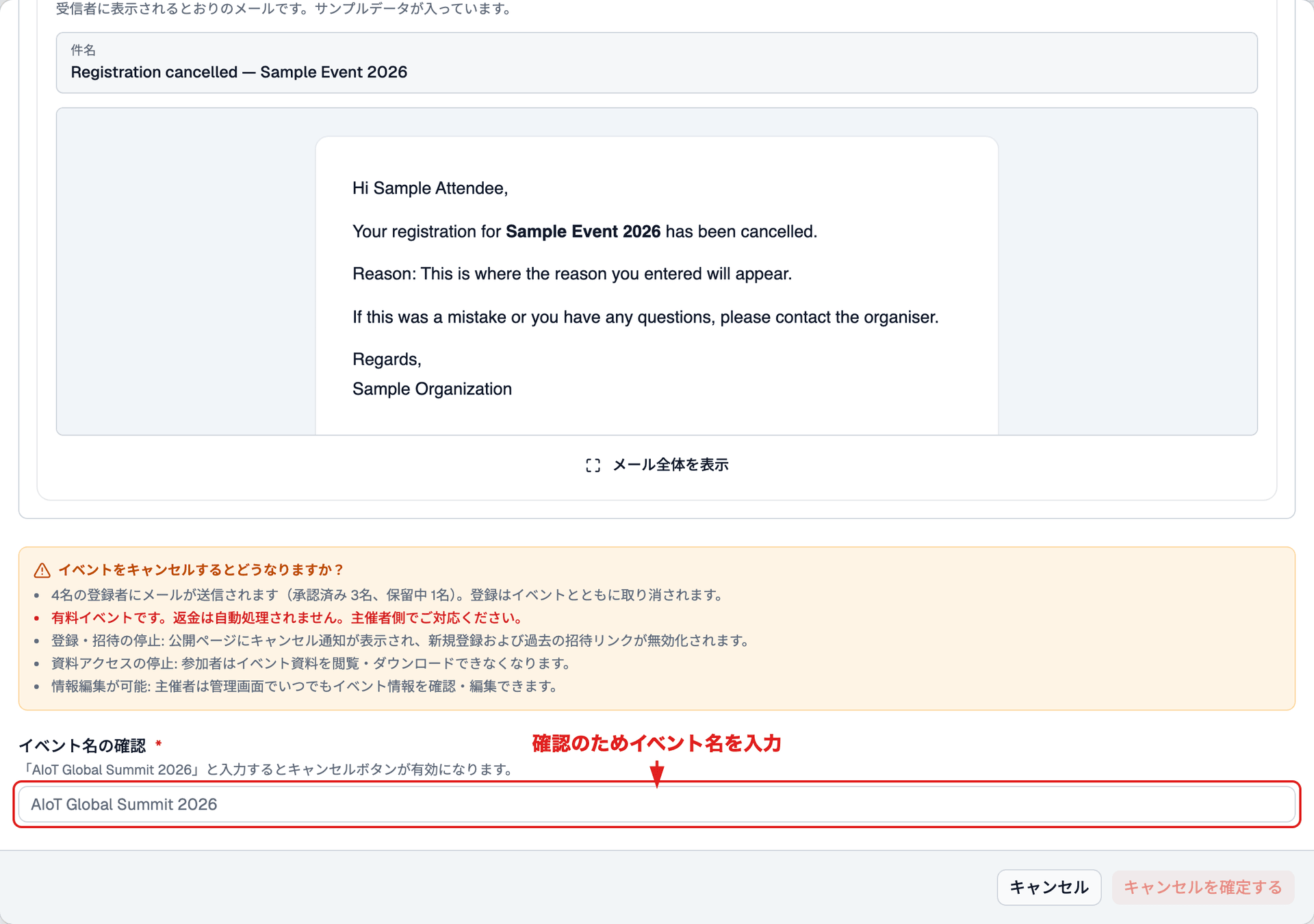Screen dimensions: 1314x924
Task: Click the イベント名の確認 field label
Action: coord(82,745)
